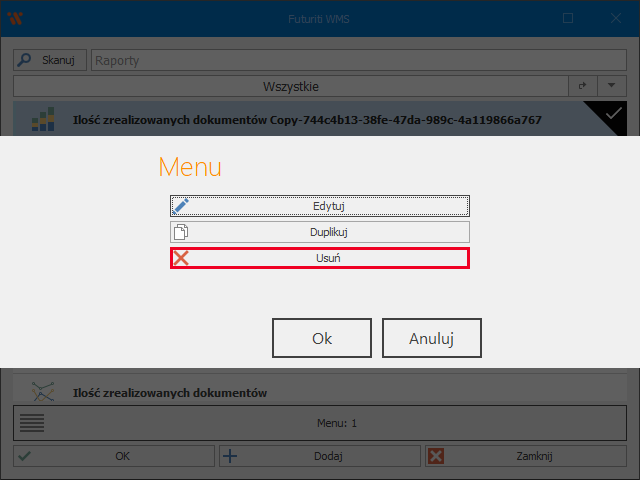Toggle the checkmark on selected report

tap(612, 115)
